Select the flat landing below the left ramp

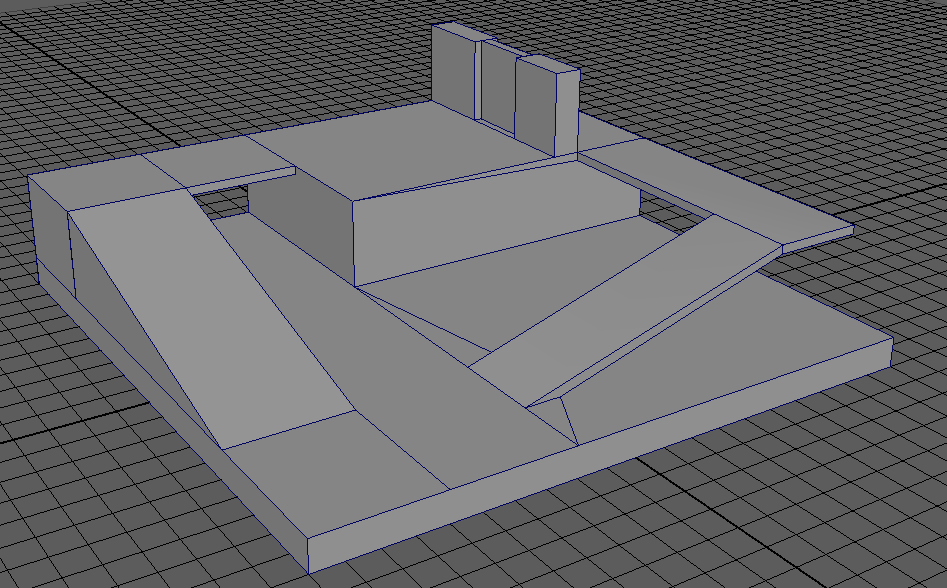(x=330, y=460)
